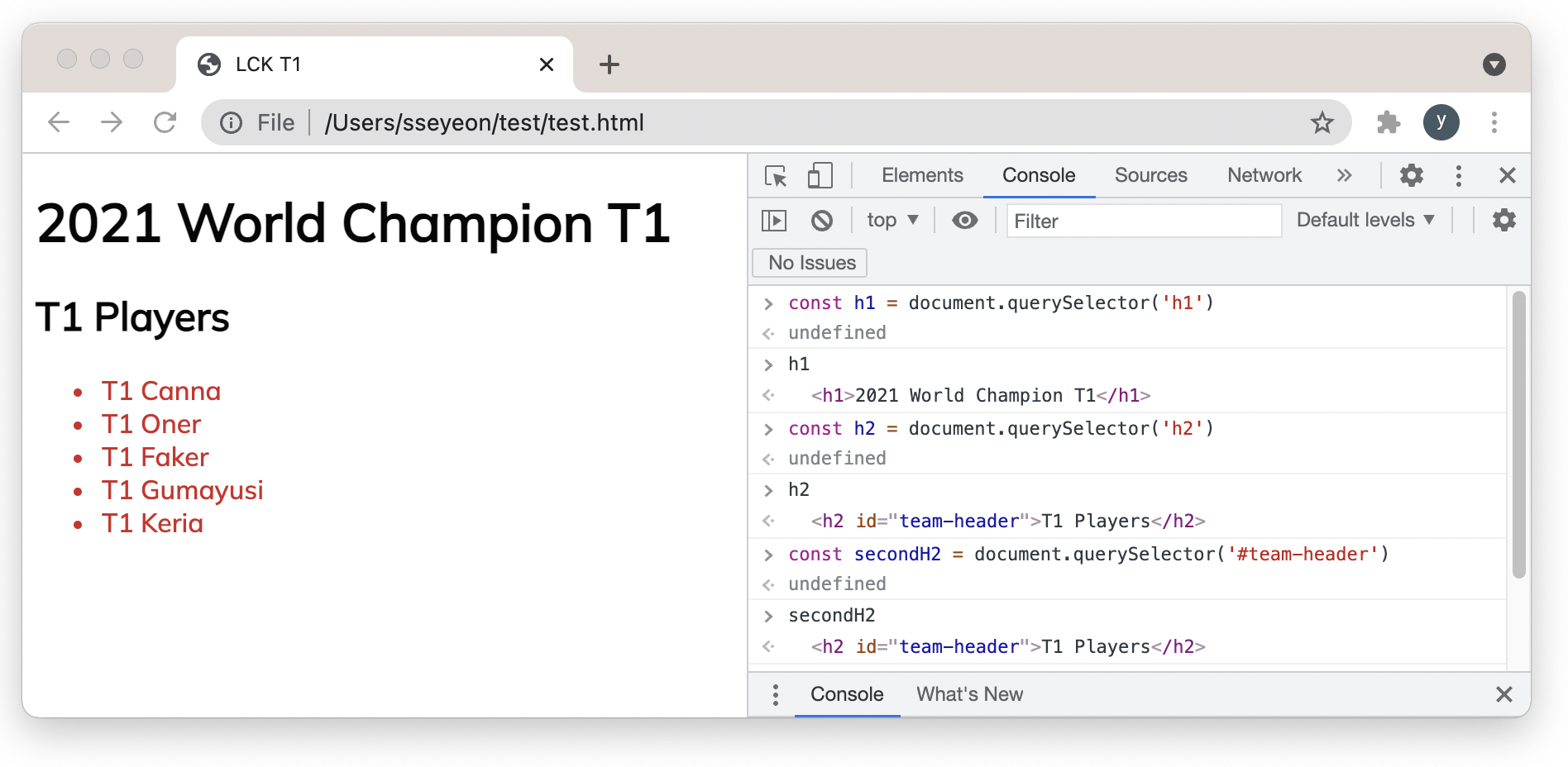Create a live expression with the eye
The image size is (1568, 767).
tap(964, 220)
